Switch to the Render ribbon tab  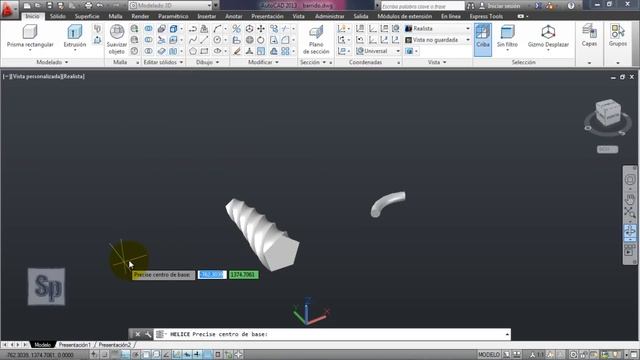click(140, 16)
